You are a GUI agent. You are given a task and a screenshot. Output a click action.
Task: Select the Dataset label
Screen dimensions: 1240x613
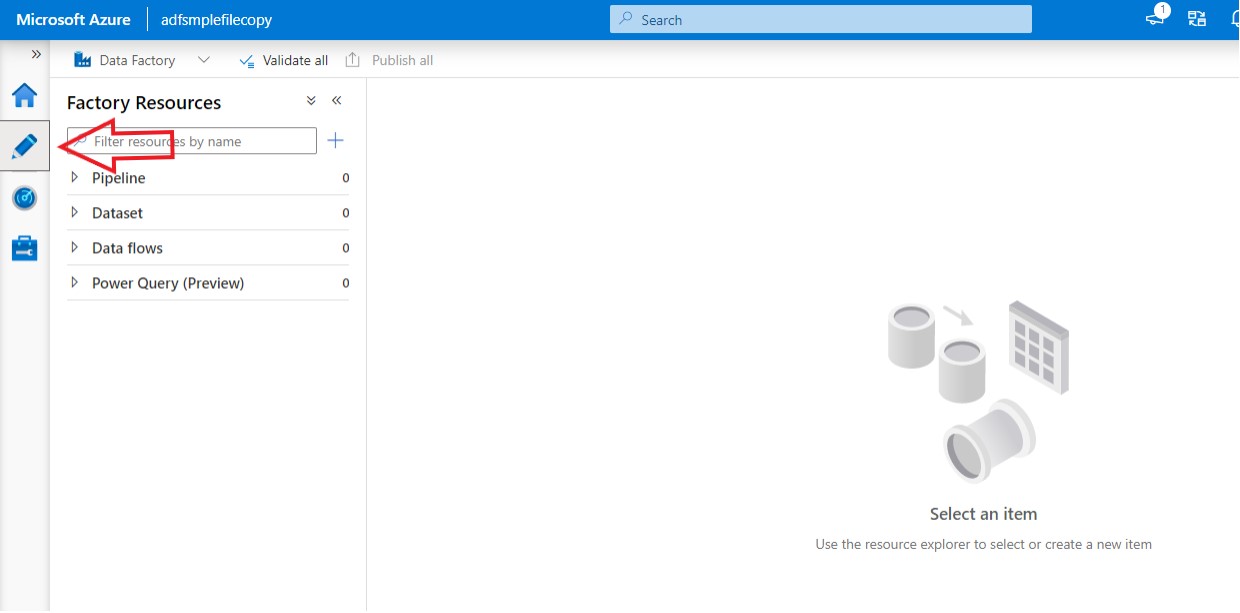tap(117, 213)
